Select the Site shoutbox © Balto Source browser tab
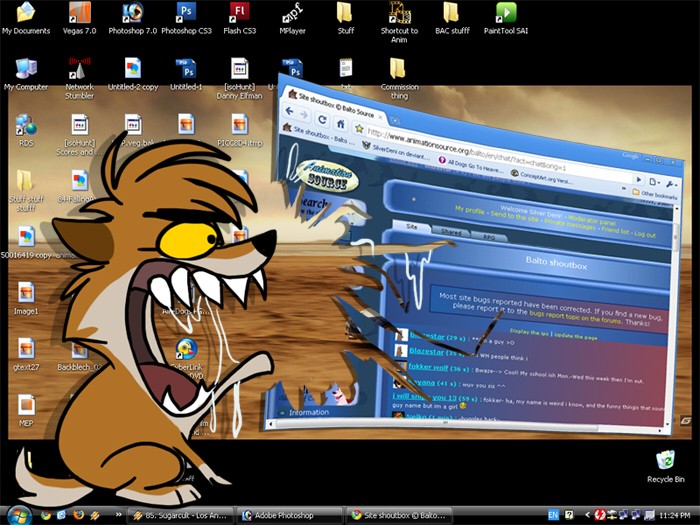The width and height of the screenshot is (700, 525). 336,105
